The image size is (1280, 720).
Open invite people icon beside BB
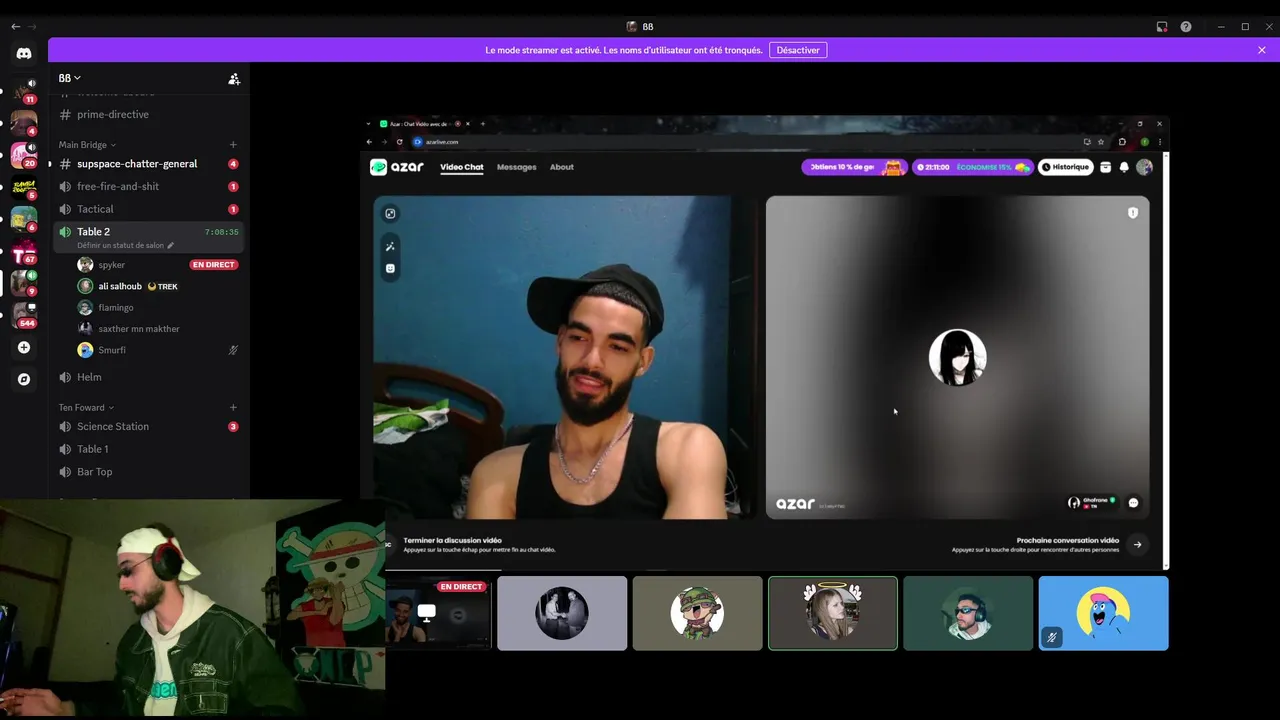click(234, 78)
